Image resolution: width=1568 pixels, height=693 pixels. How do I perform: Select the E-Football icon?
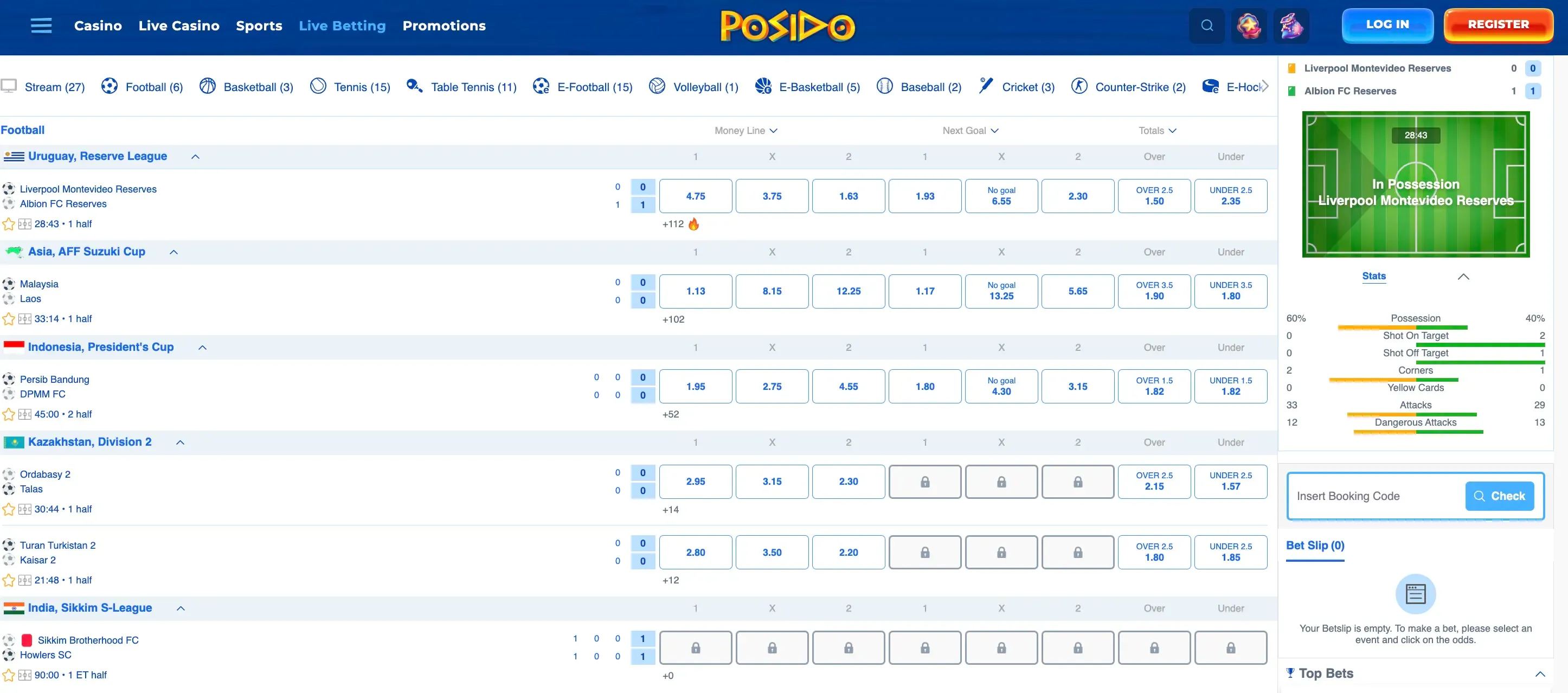(x=541, y=86)
